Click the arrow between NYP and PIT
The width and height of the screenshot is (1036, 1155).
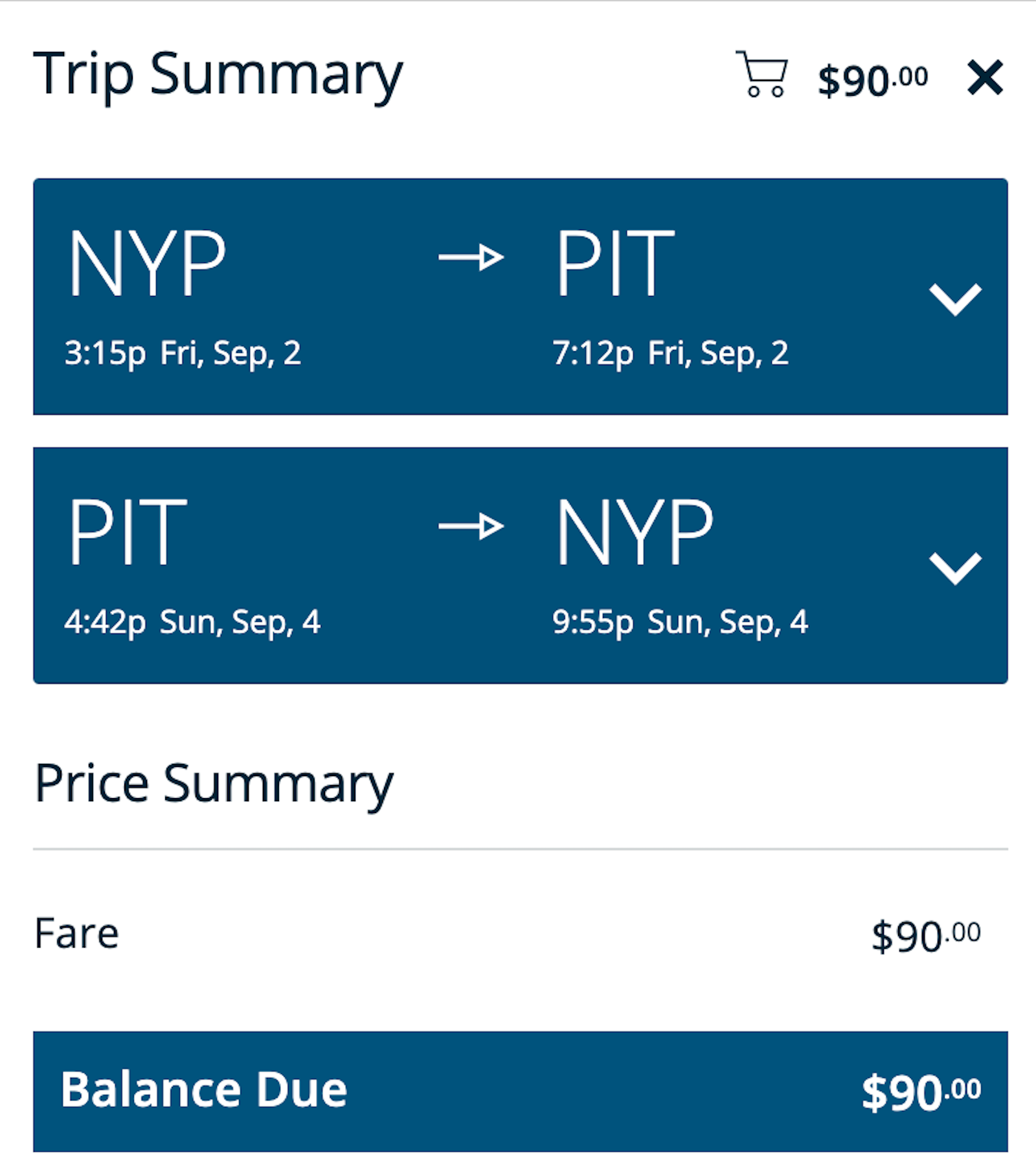pos(471,257)
